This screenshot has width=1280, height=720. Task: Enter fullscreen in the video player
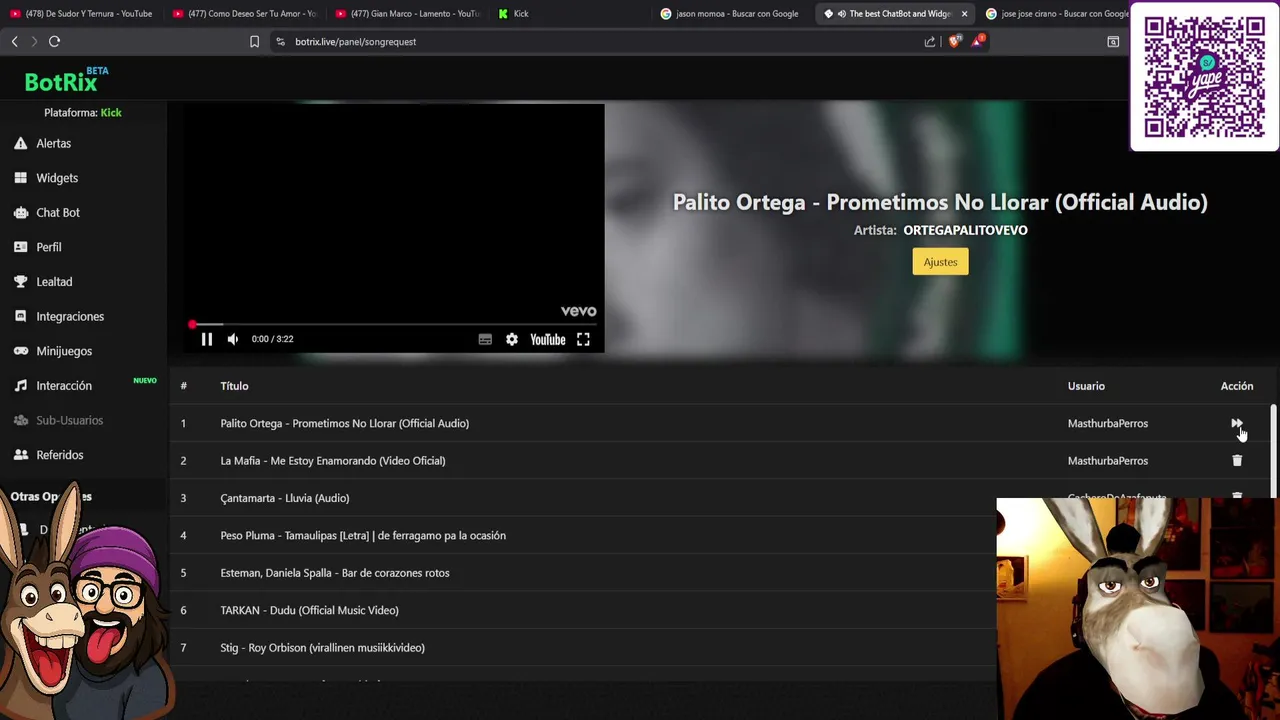(583, 339)
